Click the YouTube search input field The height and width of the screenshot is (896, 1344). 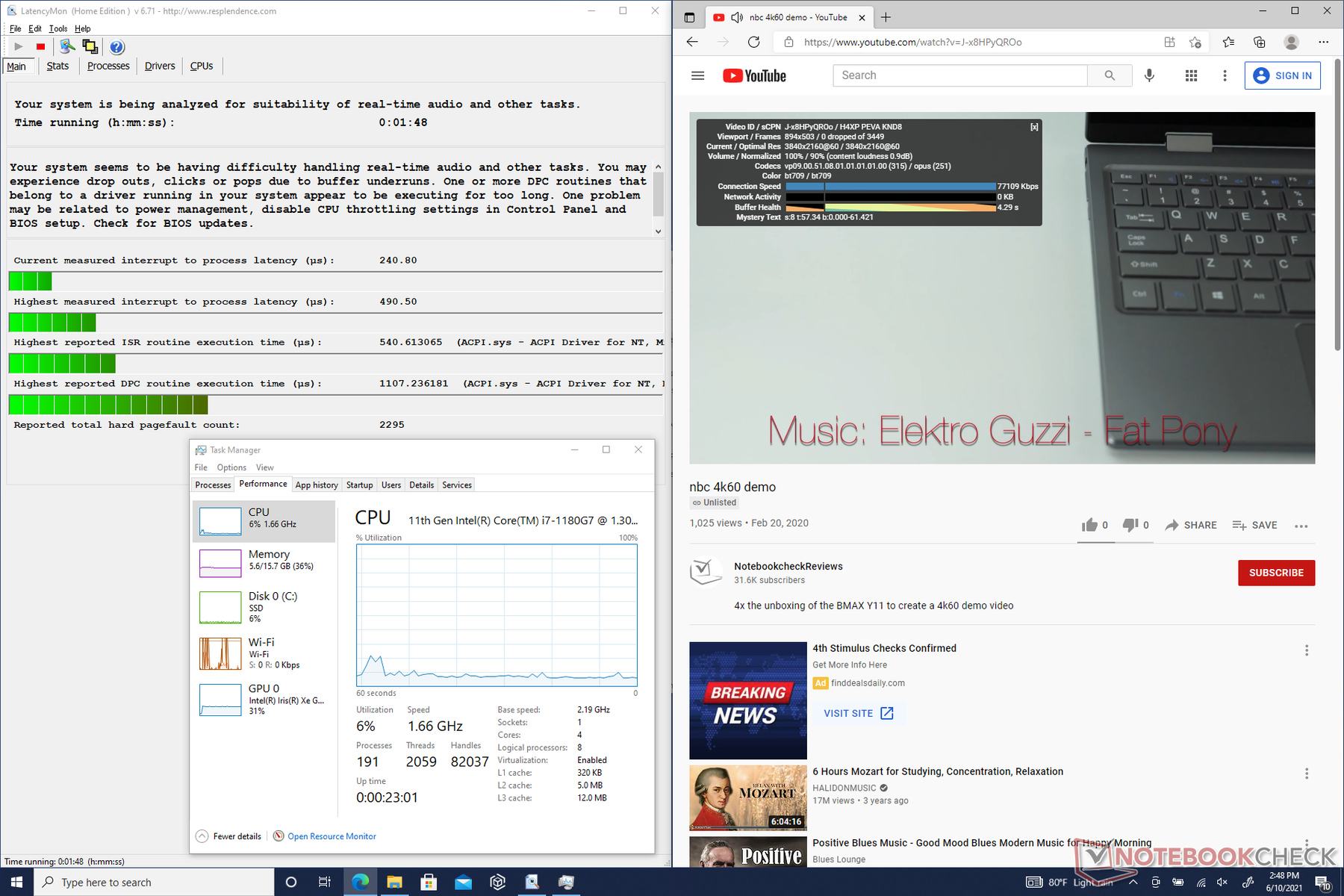pyautogui.click(x=960, y=75)
